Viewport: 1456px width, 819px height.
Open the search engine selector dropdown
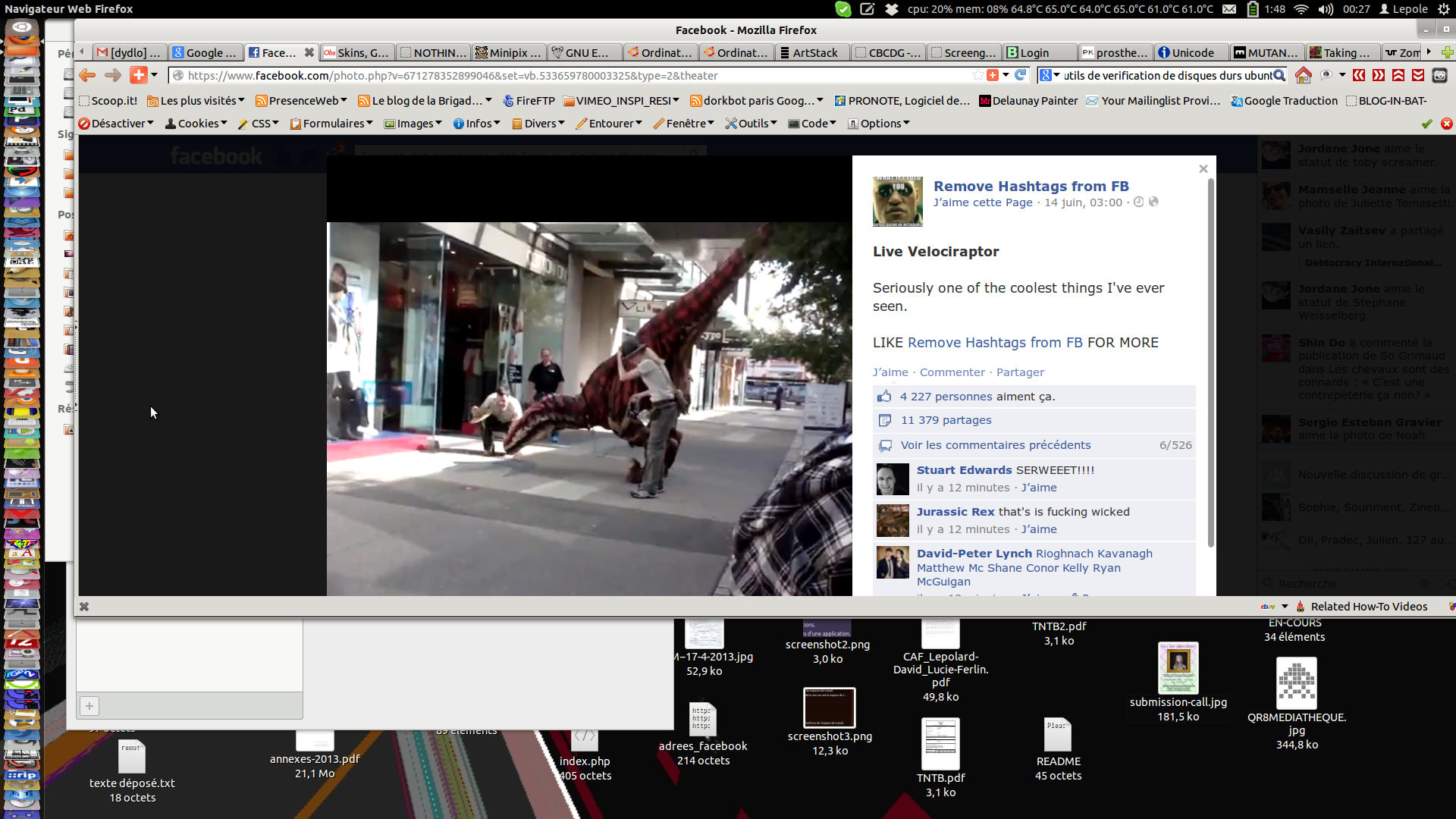click(x=1050, y=75)
